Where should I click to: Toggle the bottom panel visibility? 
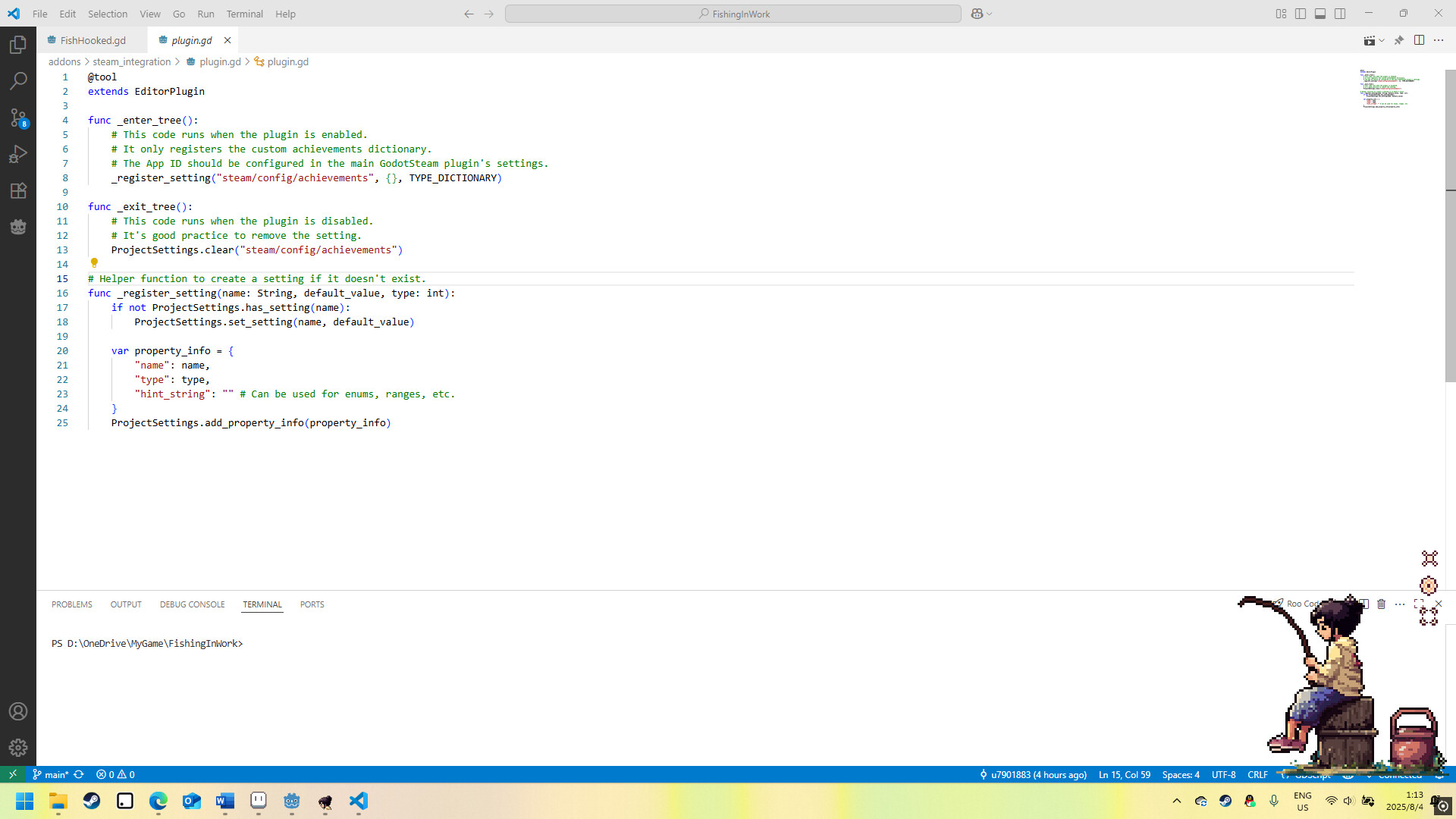pos(1320,14)
